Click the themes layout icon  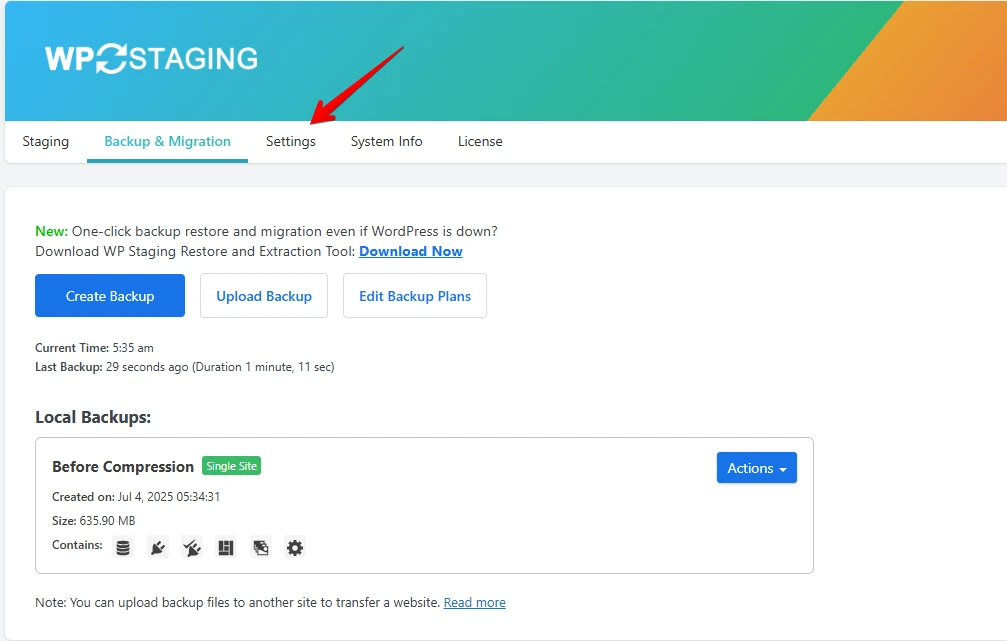click(225, 547)
